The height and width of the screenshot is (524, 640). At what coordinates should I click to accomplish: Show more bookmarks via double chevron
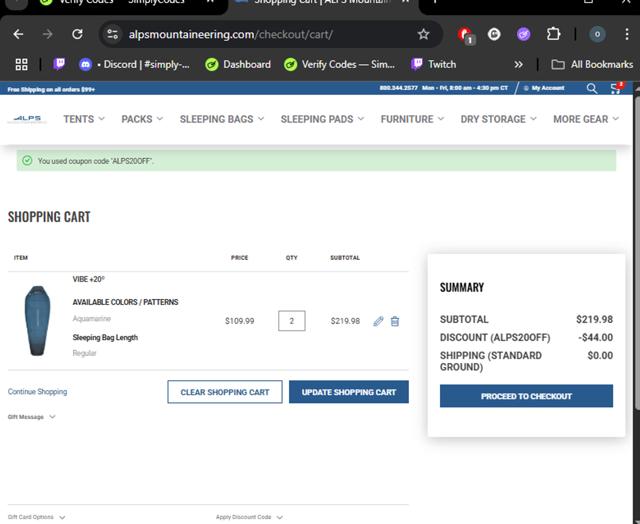pyautogui.click(x=518, y=64)
